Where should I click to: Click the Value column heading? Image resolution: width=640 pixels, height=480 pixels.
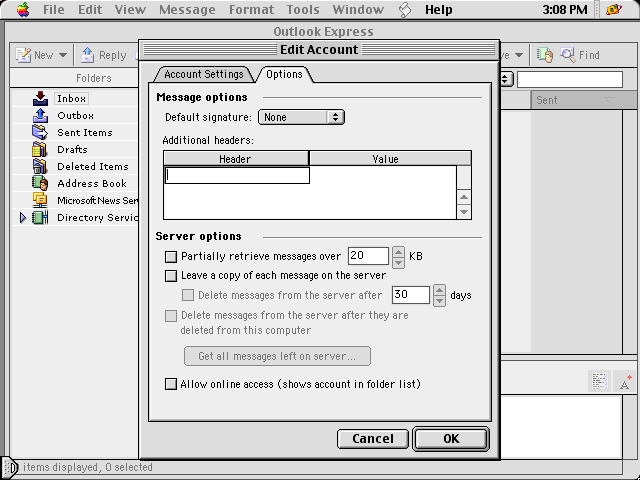[390, 158]
